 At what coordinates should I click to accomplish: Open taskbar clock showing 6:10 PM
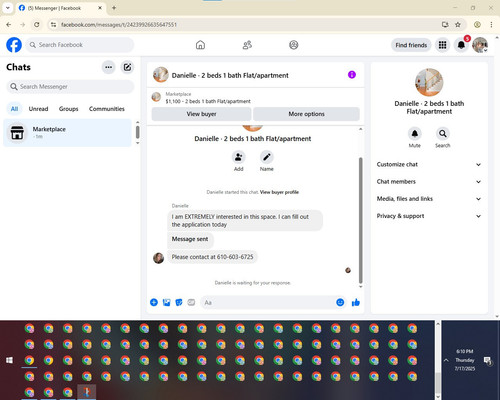point(465,360)
